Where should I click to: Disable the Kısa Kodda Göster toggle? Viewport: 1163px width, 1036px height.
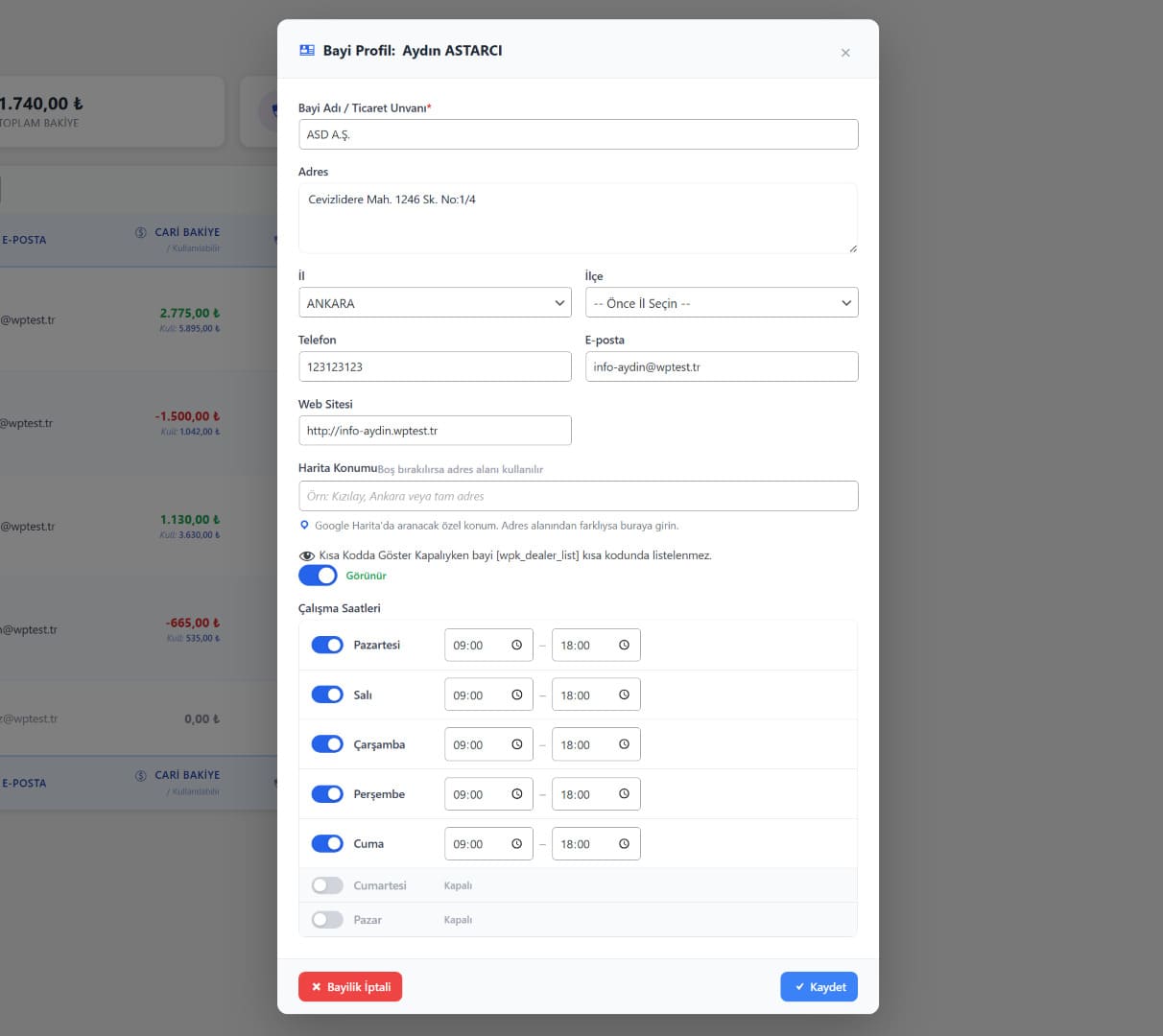tap(318, 575)
